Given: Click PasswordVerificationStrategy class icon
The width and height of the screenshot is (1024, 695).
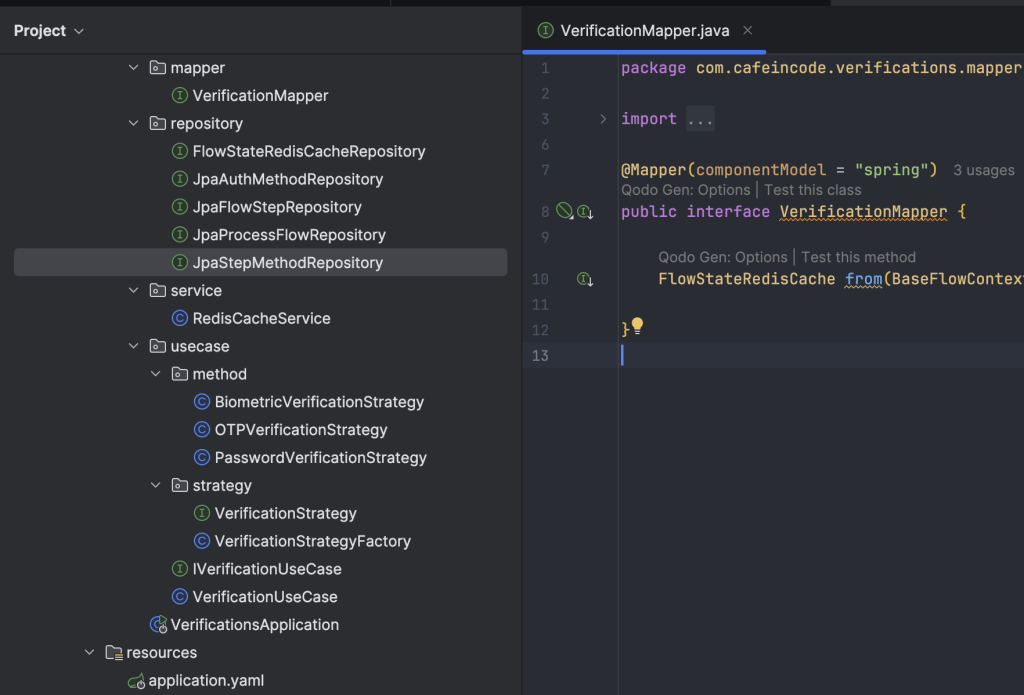Looking at the screenshot, I should (202, 457).
